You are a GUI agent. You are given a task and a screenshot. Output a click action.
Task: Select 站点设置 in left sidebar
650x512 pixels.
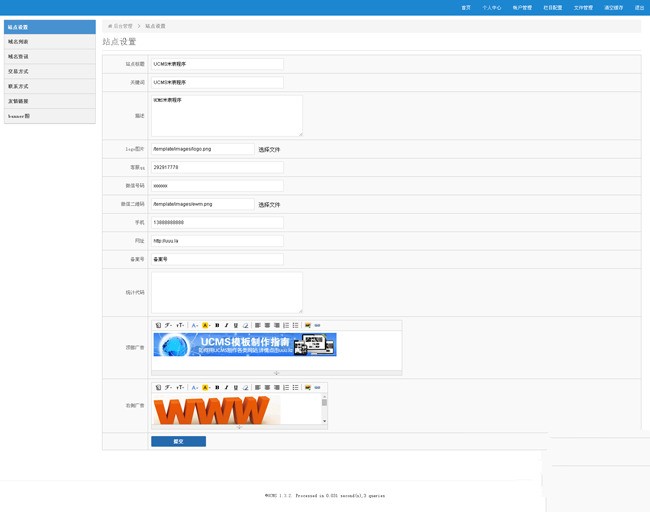click(x=50, y=27)
